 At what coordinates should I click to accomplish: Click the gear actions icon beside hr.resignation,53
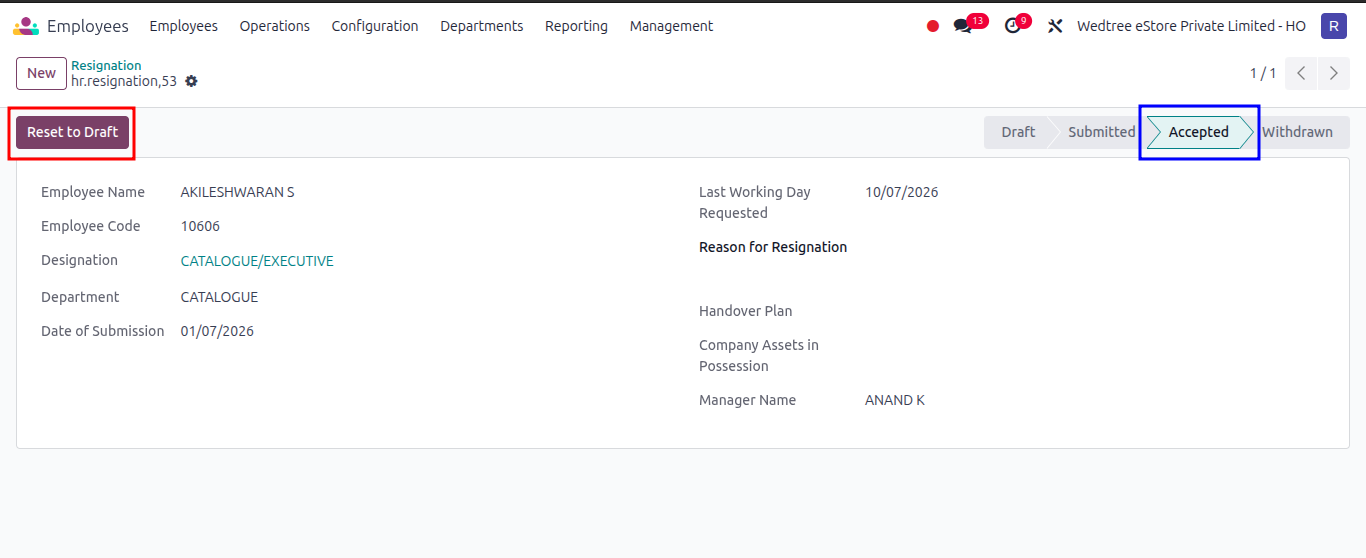pos(191,81)
